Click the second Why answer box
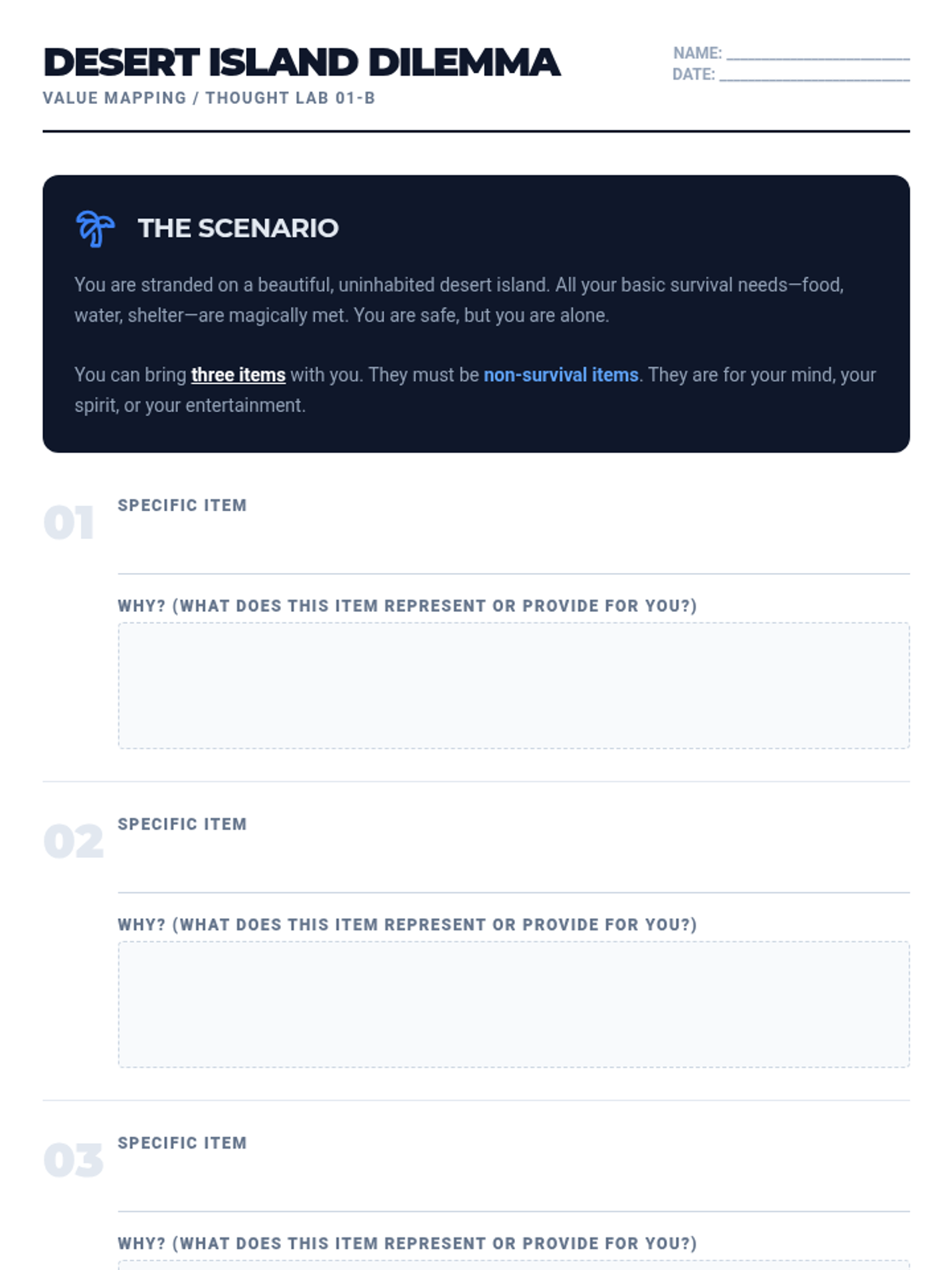 tap(513, 1004)
